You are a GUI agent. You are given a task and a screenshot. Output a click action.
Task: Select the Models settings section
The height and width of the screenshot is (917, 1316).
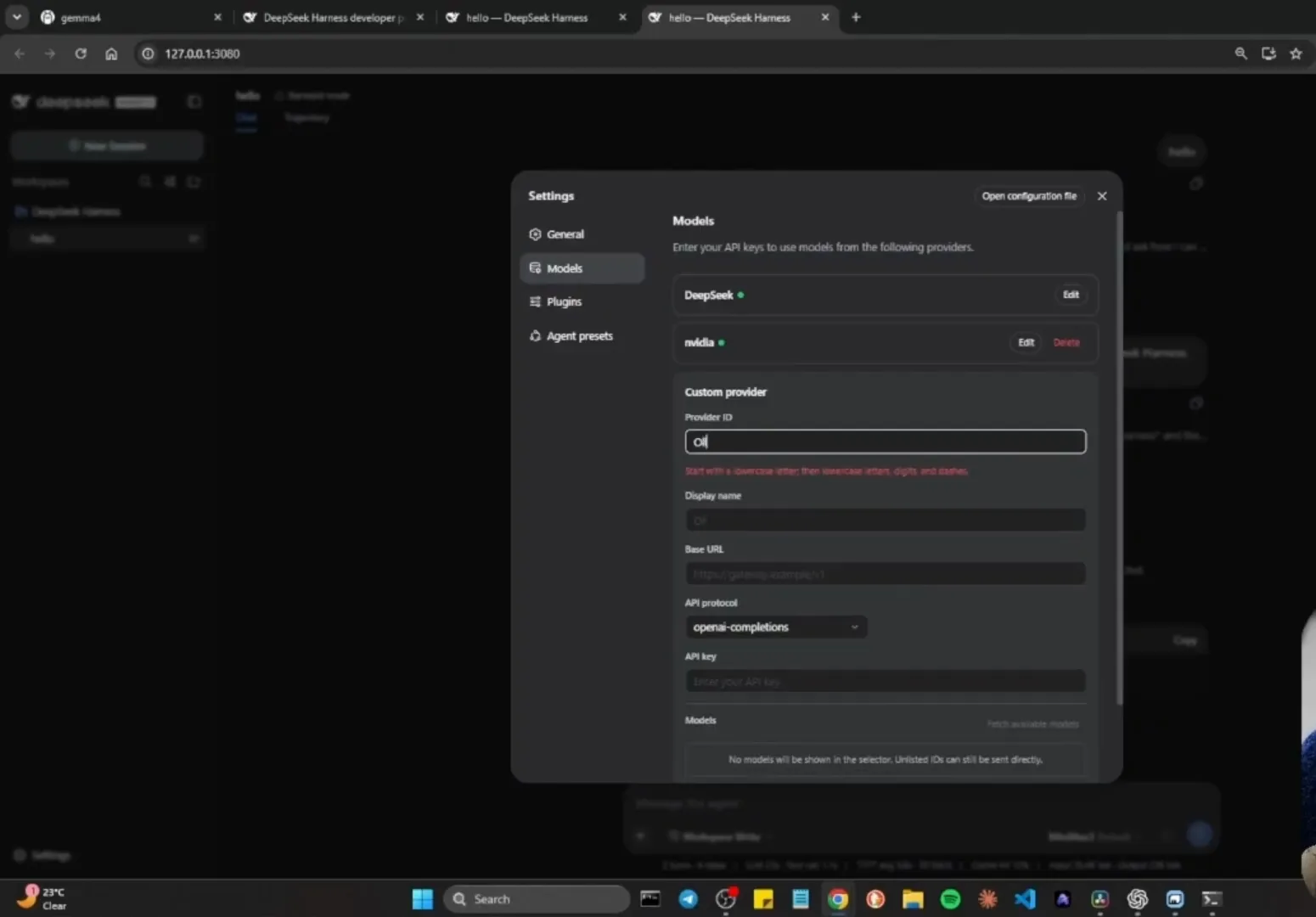click(x=582, y=268)
